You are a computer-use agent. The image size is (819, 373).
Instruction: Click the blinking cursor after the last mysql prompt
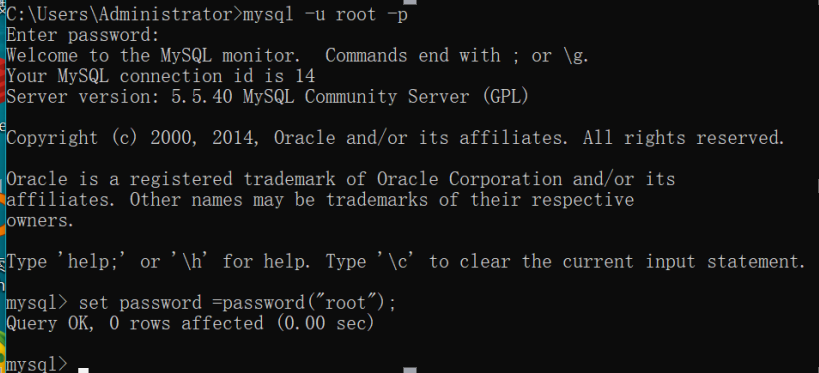coord(83,370)
